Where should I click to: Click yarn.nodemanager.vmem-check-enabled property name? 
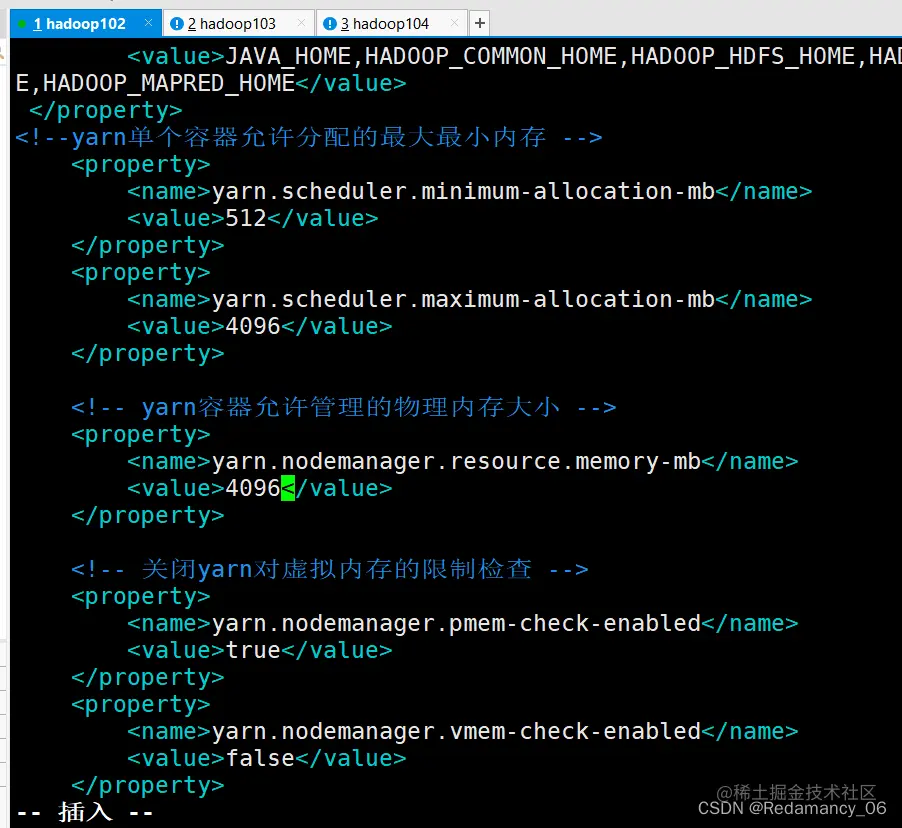[457, 732]
